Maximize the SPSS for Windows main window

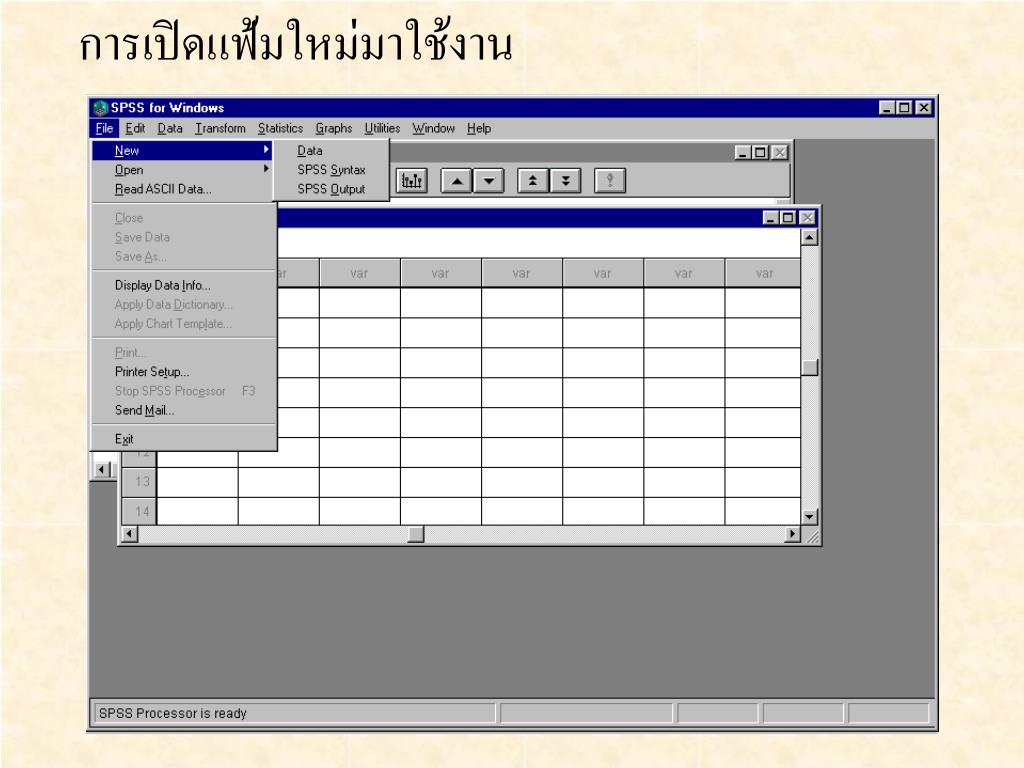(x=904, y=108)
